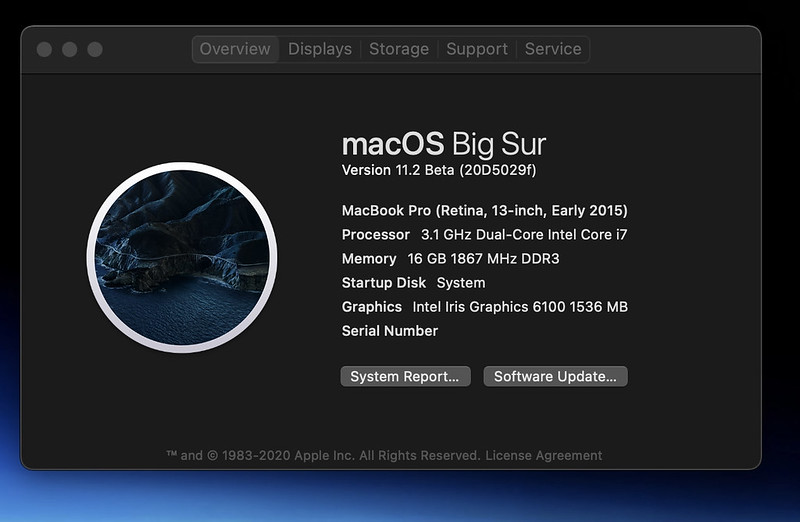Click the Serial Number label
The image size is (800, 522).
click(x=390, y=331)
